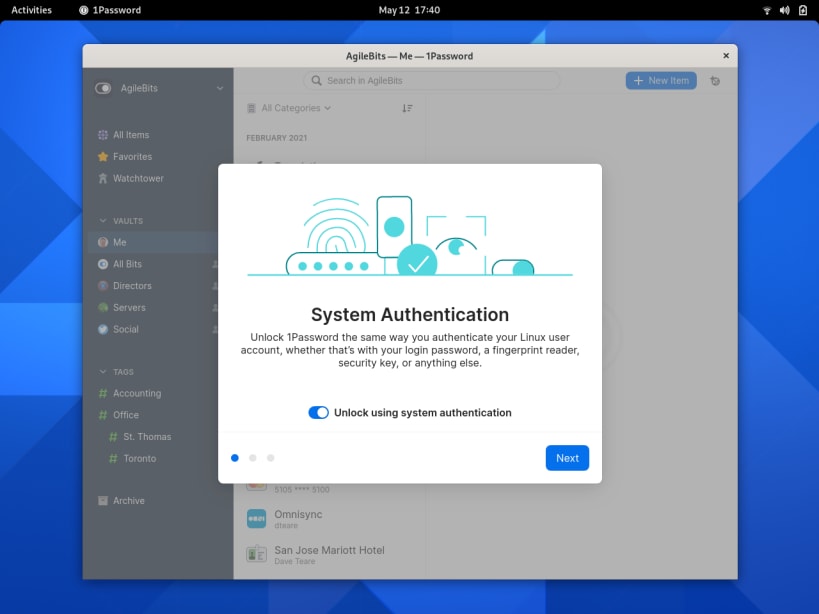
Task: Click the Watchtower tower icon
Action: pyautogui.click(x=103, y=179)
